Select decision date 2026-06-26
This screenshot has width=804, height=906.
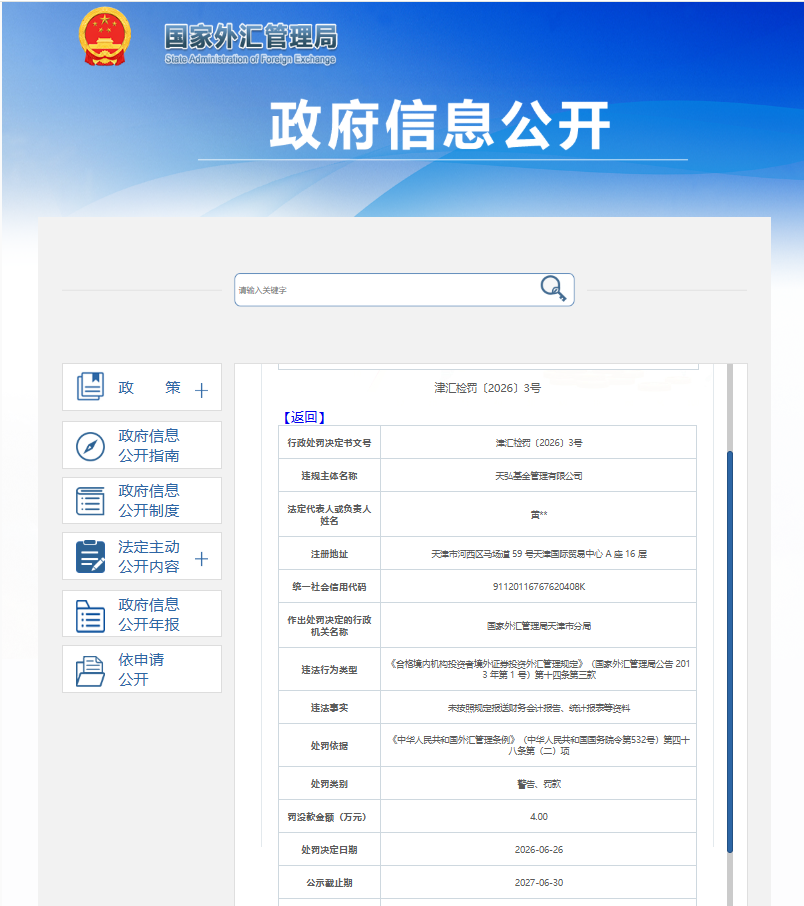coord(539,849)
